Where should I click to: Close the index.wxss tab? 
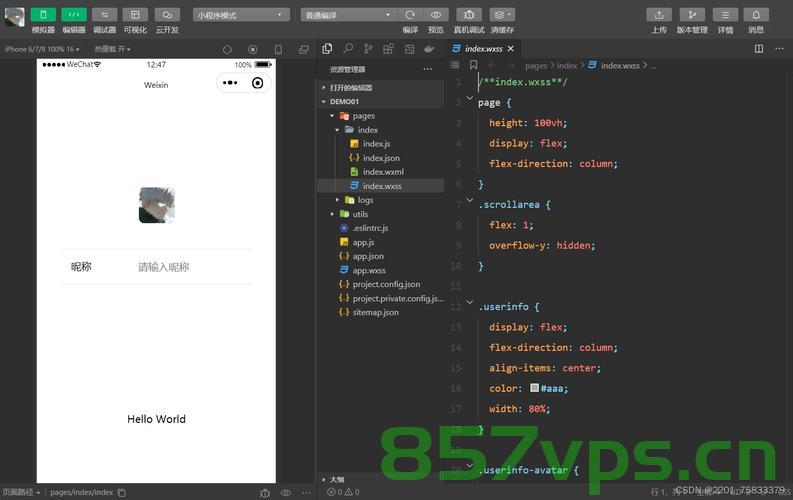511,49
